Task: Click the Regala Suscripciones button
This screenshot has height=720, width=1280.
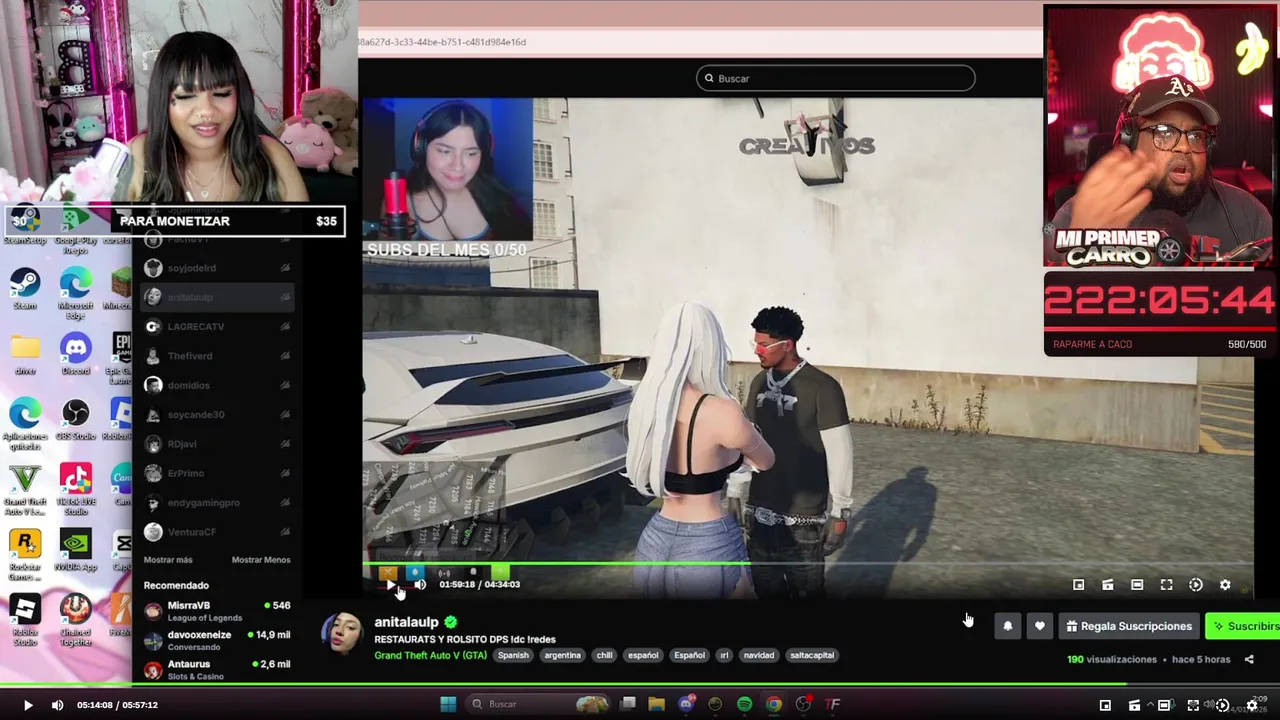Action: (1129, 626)
